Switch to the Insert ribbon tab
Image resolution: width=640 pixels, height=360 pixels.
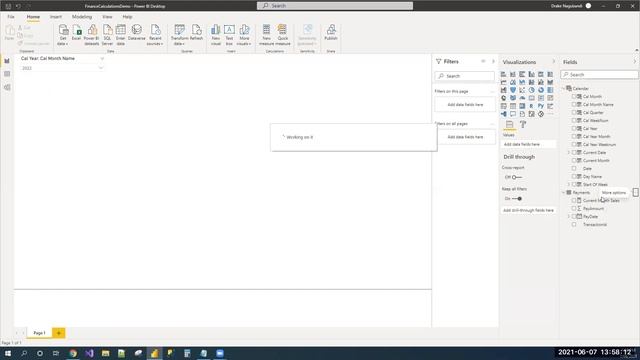56,17
